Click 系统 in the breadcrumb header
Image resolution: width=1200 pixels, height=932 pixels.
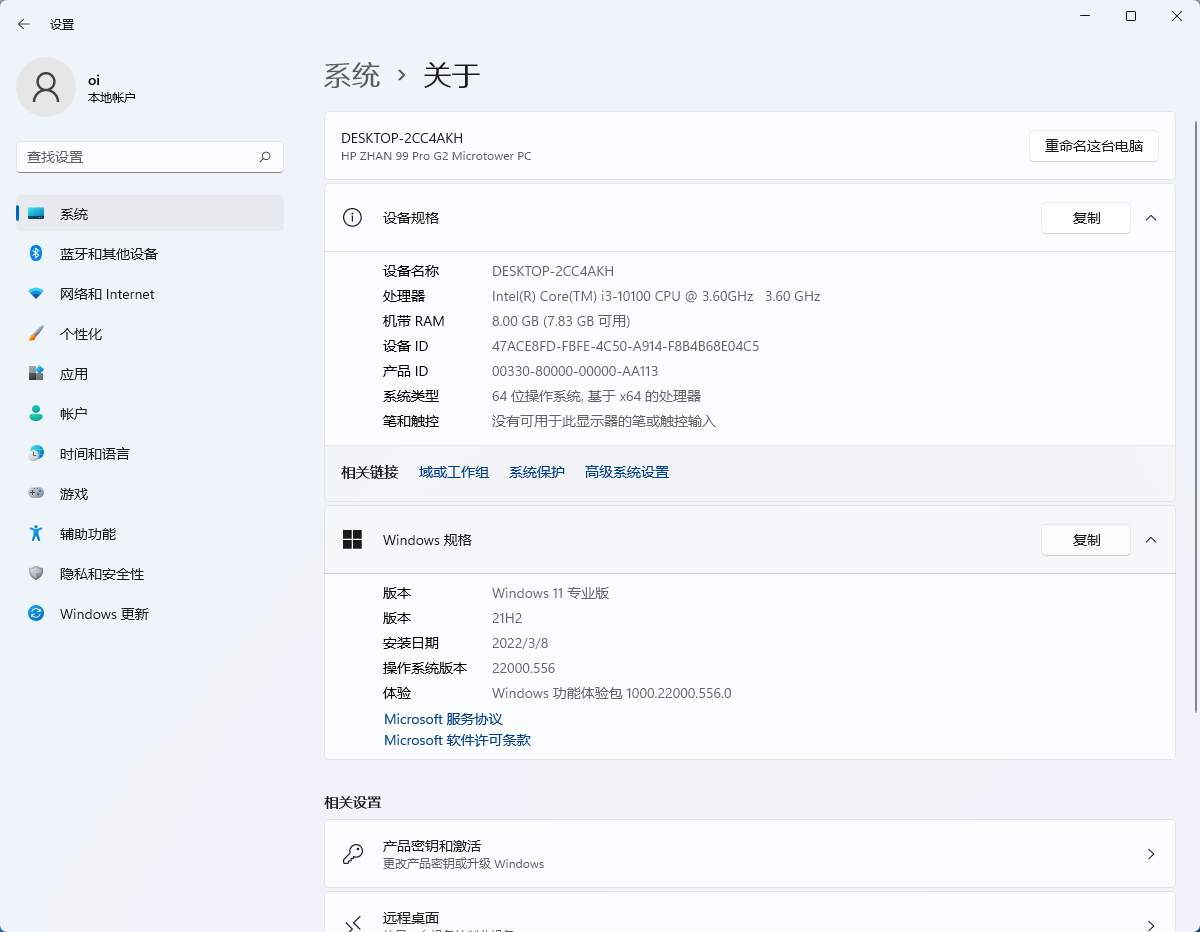click(x=352, y=75)
